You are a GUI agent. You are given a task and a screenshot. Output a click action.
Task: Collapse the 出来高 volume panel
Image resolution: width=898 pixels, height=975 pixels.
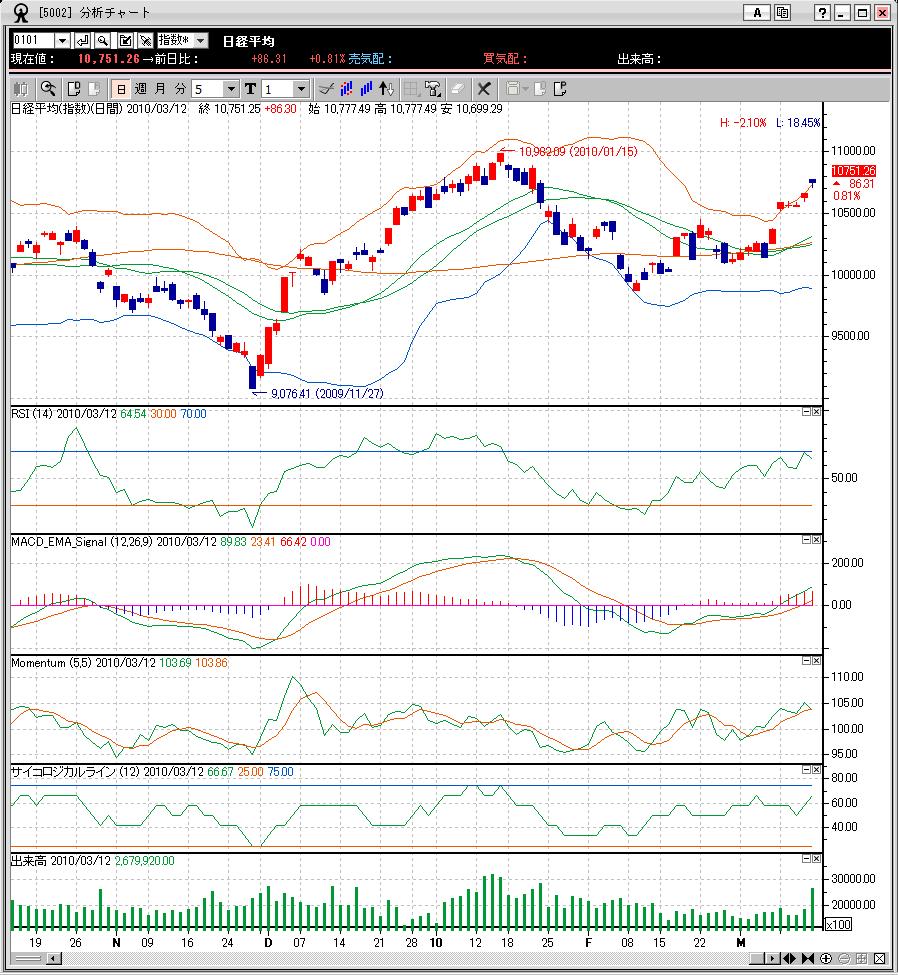tap(806, 858)
